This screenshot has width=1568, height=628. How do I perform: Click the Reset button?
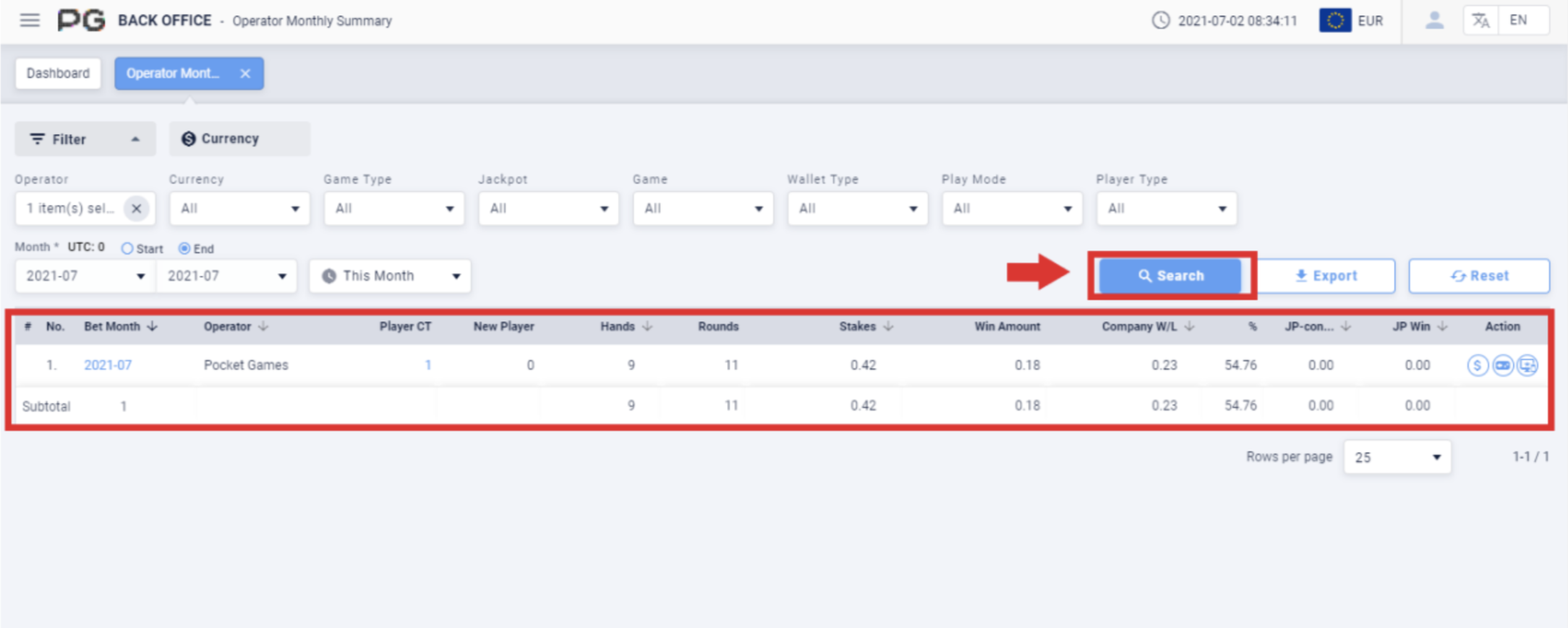pyautogui.click(x=1479, y=276)
